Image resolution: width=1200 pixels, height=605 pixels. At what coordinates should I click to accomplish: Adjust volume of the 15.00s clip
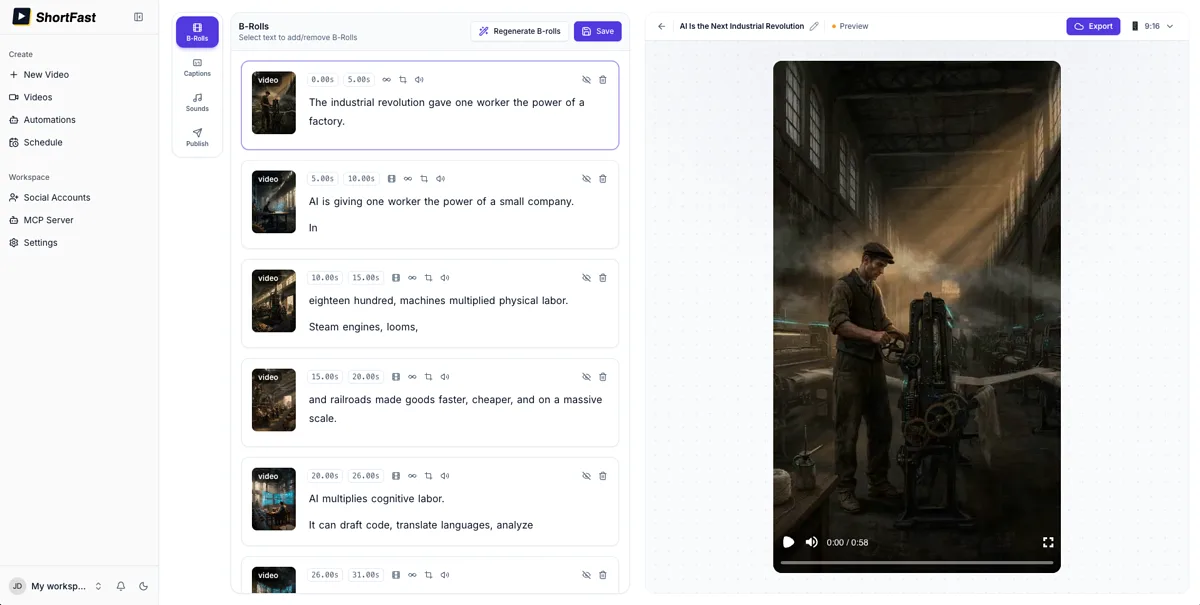click(445, 377)
